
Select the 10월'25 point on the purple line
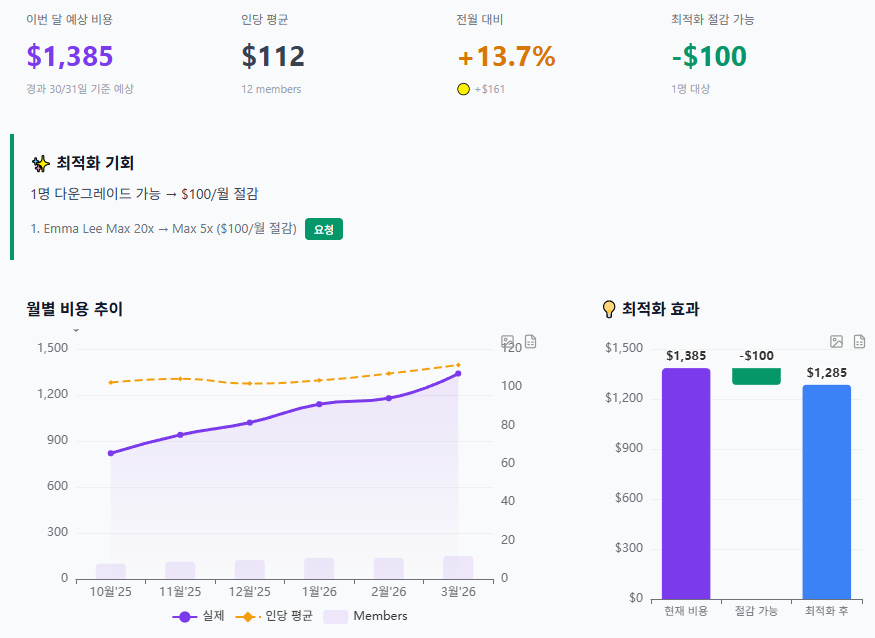[x=111, y=453]
